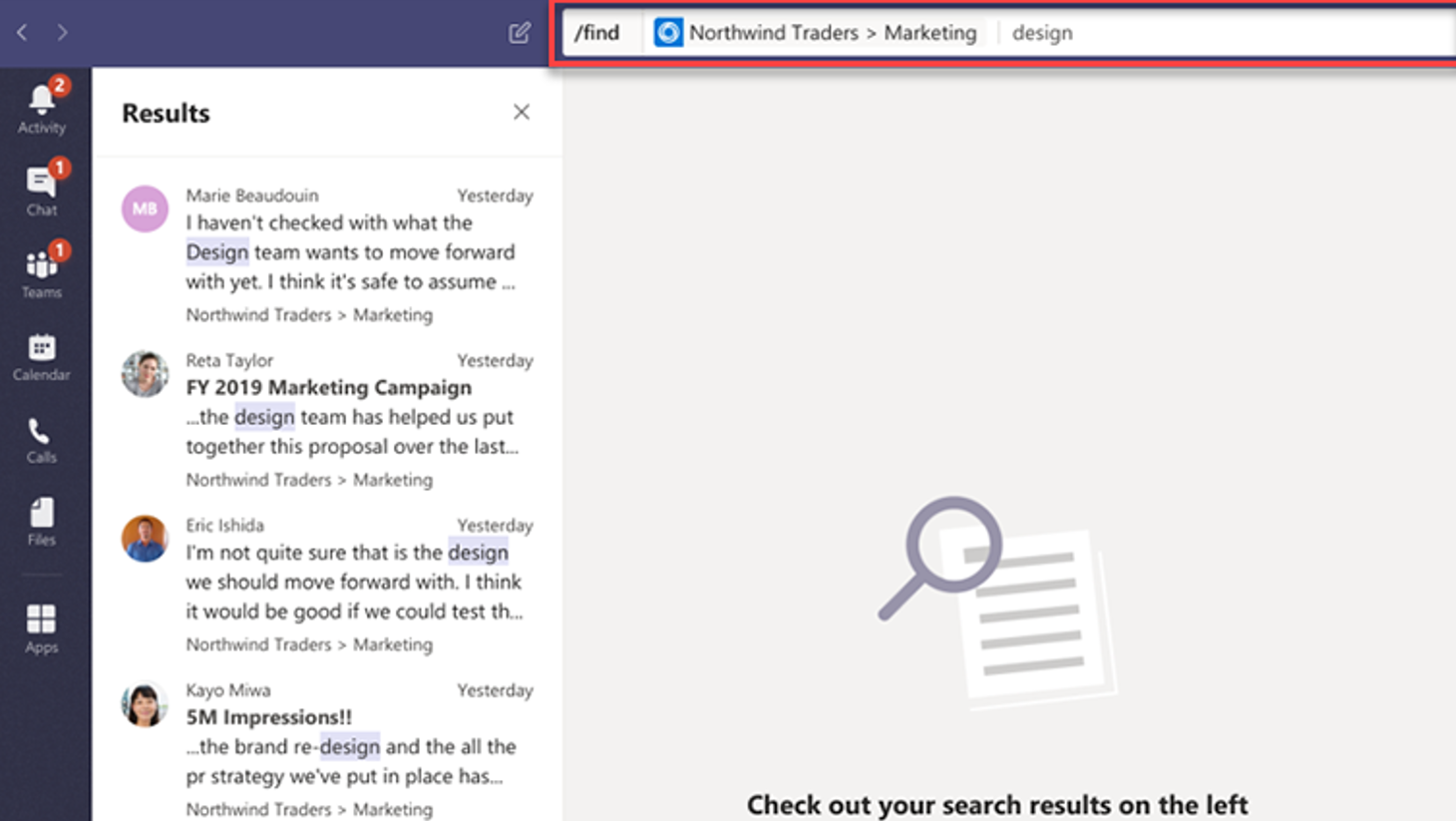This screenshot has width=1456, height=821.
Task: Start a new chat with compose icon
Action: 520,33
